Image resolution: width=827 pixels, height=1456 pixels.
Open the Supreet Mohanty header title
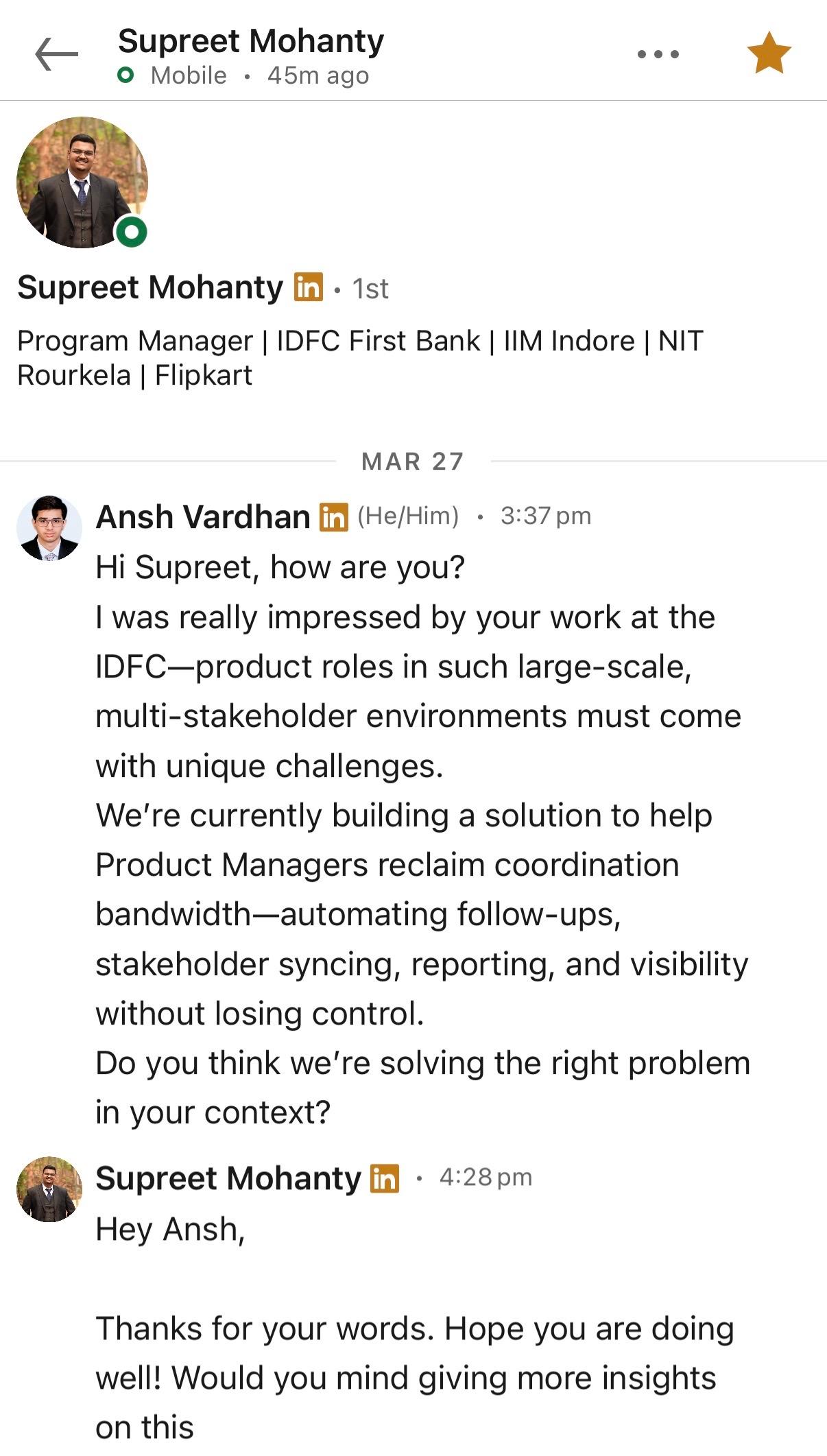250,41
